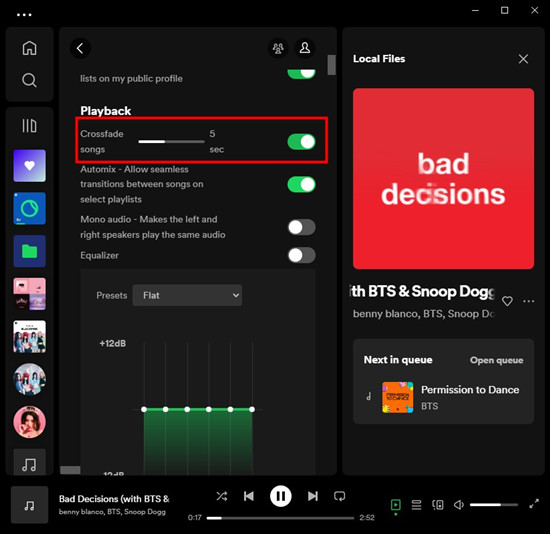Open the three-dot app menu
The height and width of the screenshot is (534, 550).
24,15
